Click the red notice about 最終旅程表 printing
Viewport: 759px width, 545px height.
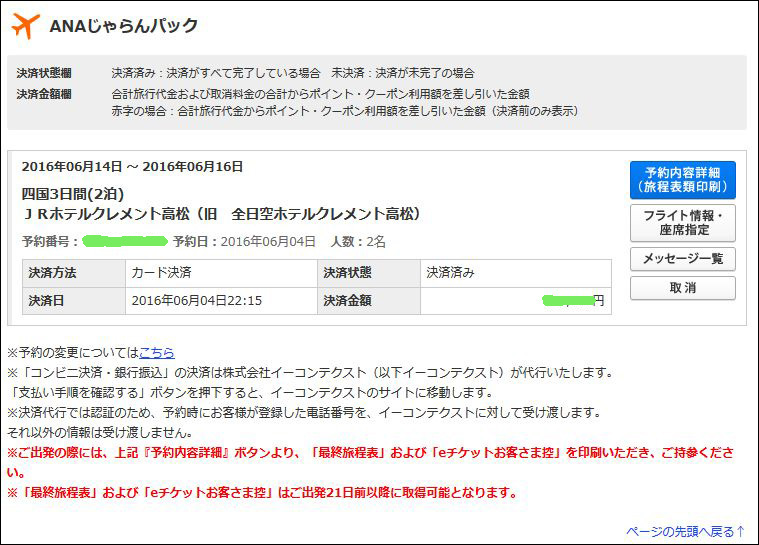click(370, 462)
